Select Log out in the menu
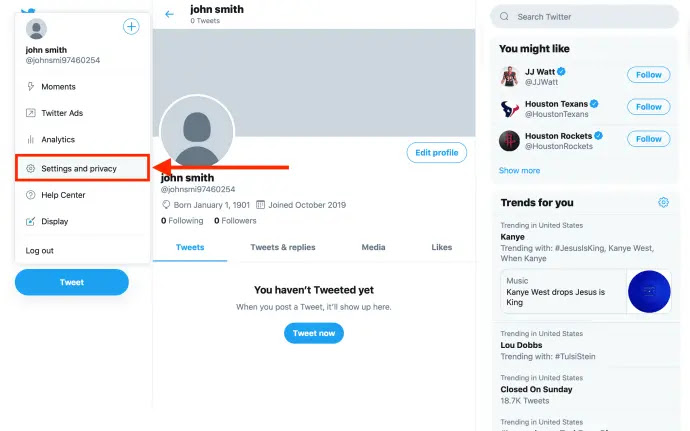The height and width of the screenshot is (431, 690). point(40,250)
